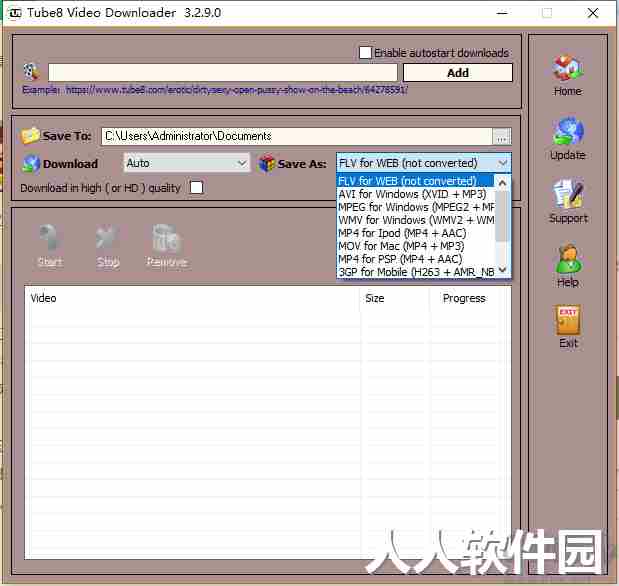The height and width of the screenshot is (586, 619).
Task: Open the Auto download dropdown
Action: tap(187, 163)
